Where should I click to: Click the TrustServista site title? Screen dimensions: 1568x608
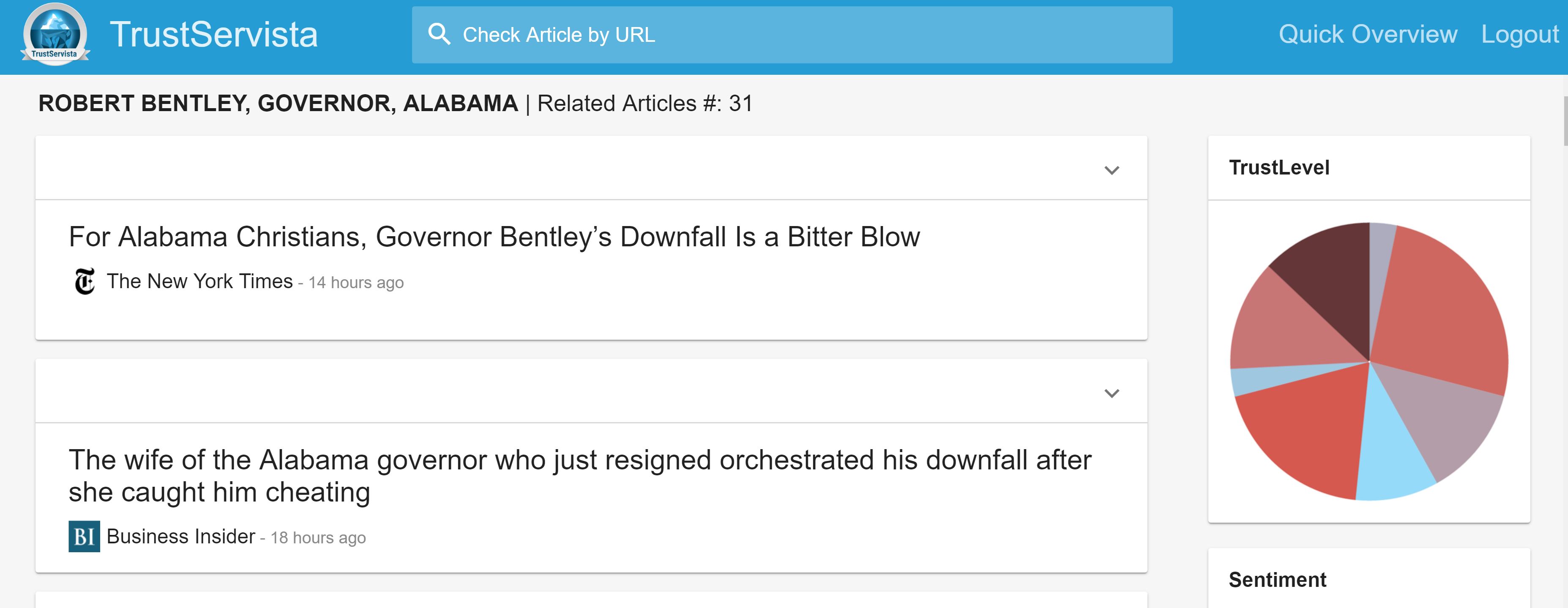click(214, 35)
